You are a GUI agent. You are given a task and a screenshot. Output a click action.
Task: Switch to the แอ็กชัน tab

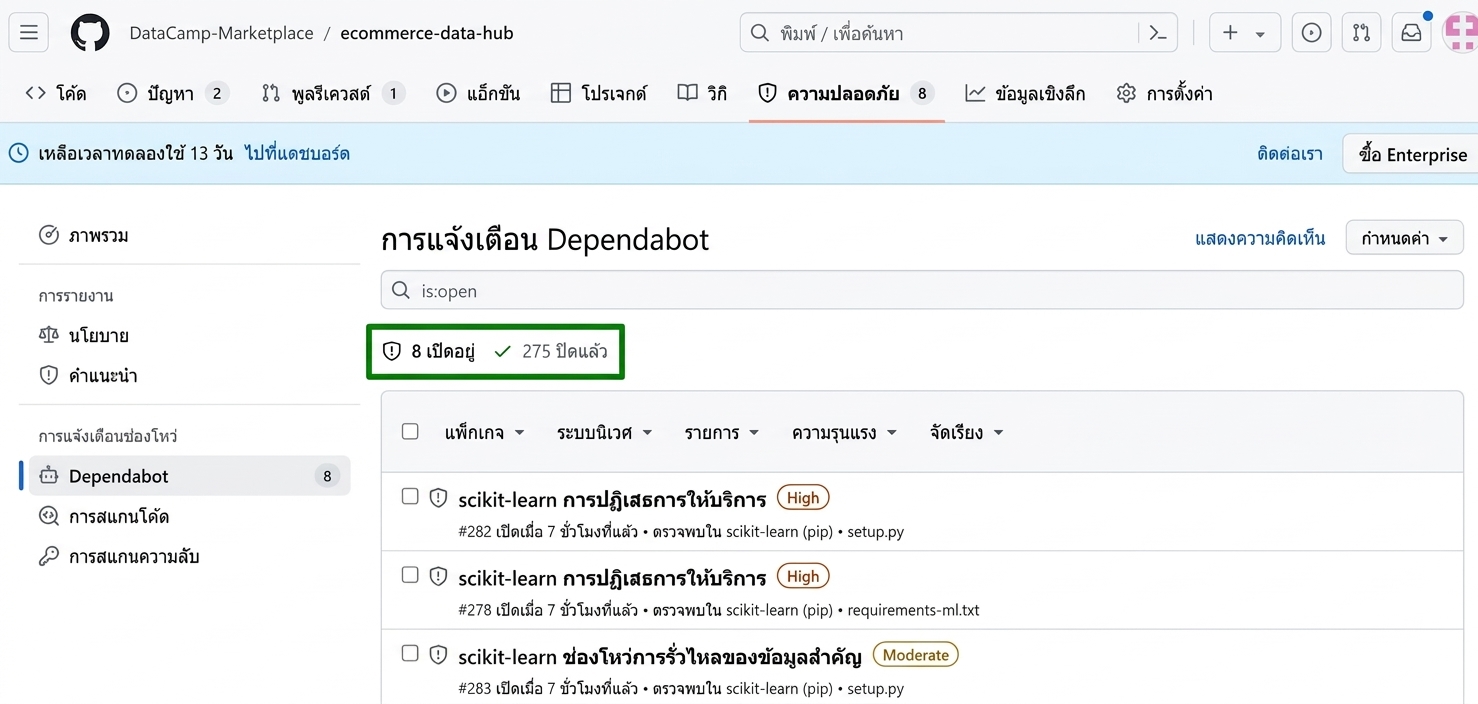click(478, 93)
